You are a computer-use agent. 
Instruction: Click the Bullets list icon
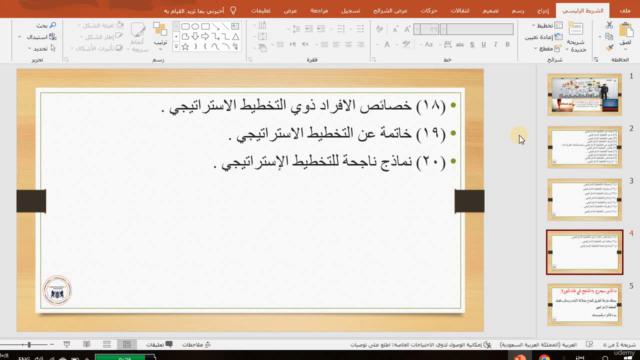(x=360, y=29)
